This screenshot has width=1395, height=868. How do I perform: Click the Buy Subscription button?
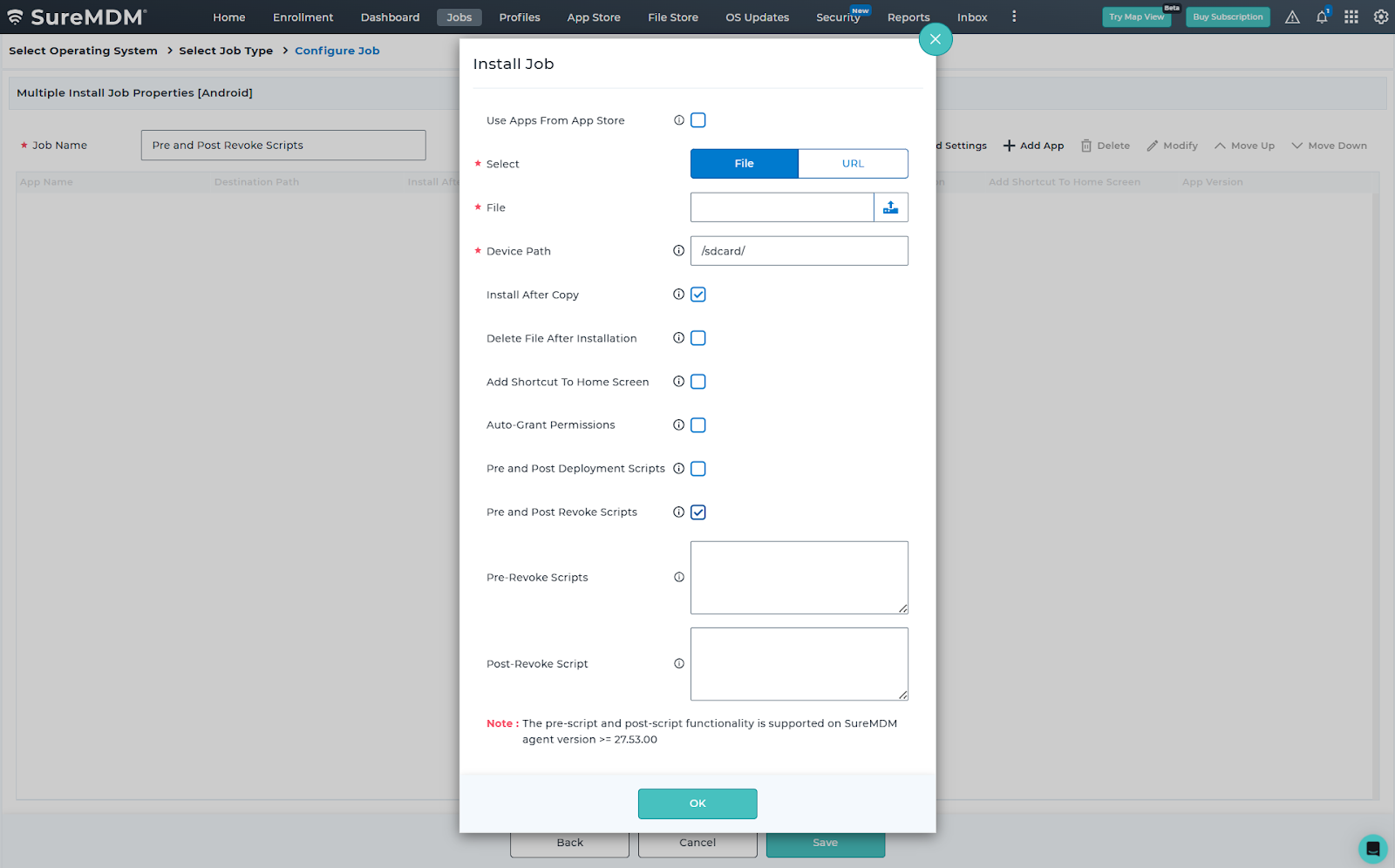pos(1228,17)
